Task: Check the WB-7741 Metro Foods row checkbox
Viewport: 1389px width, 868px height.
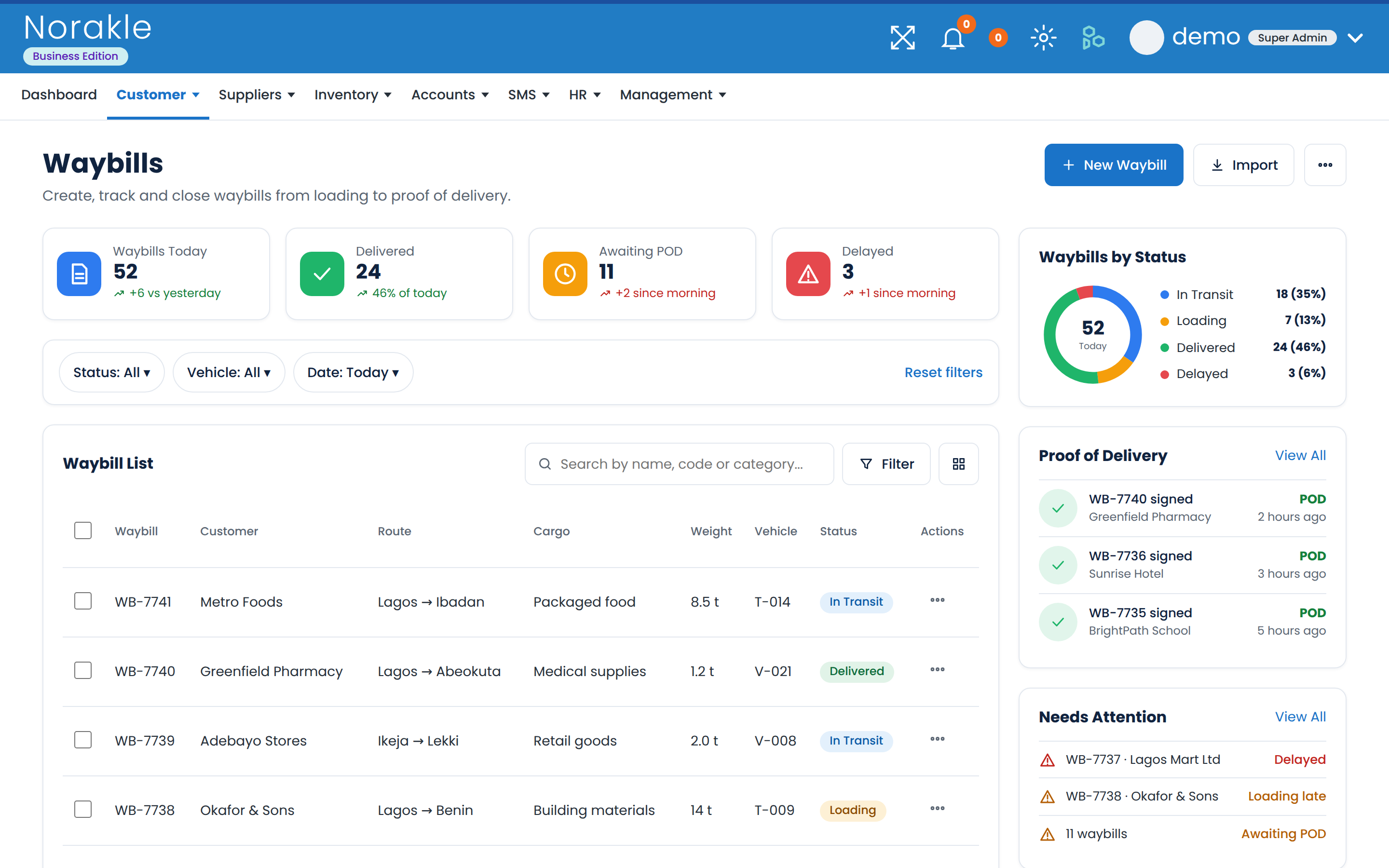Action: (x=83, y=601)
